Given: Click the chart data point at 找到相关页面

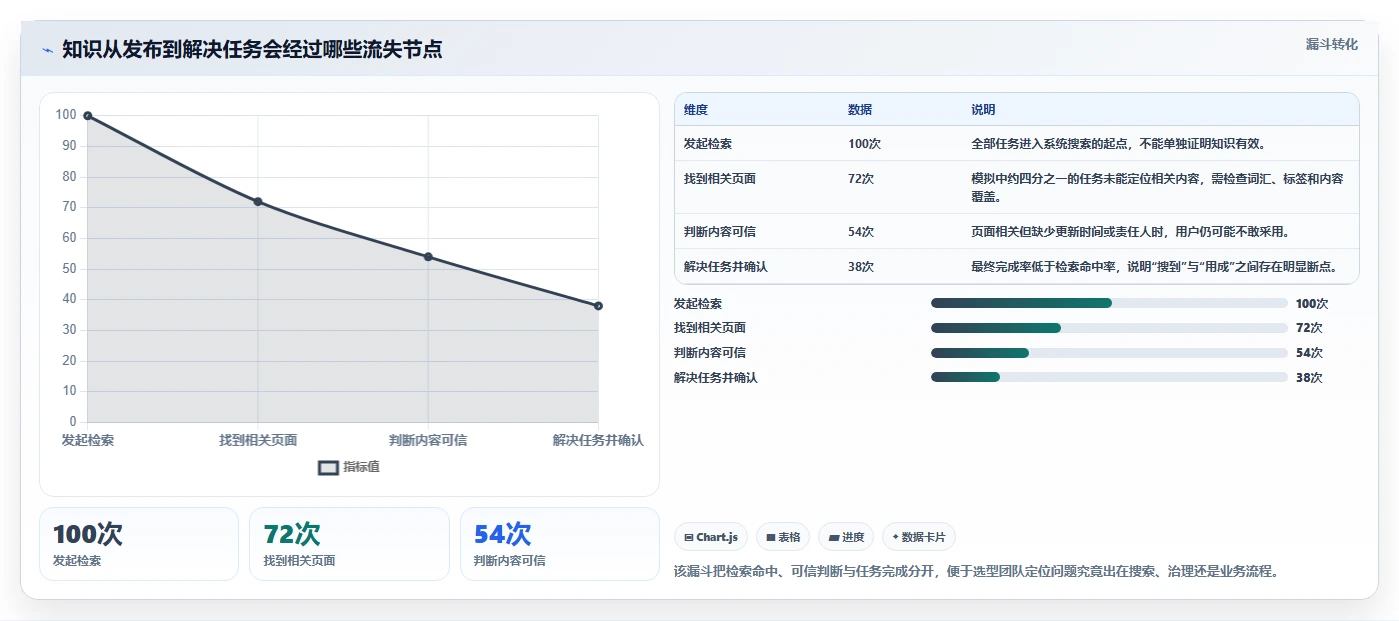Looking at the screenshot, I should tap(258, 202).
